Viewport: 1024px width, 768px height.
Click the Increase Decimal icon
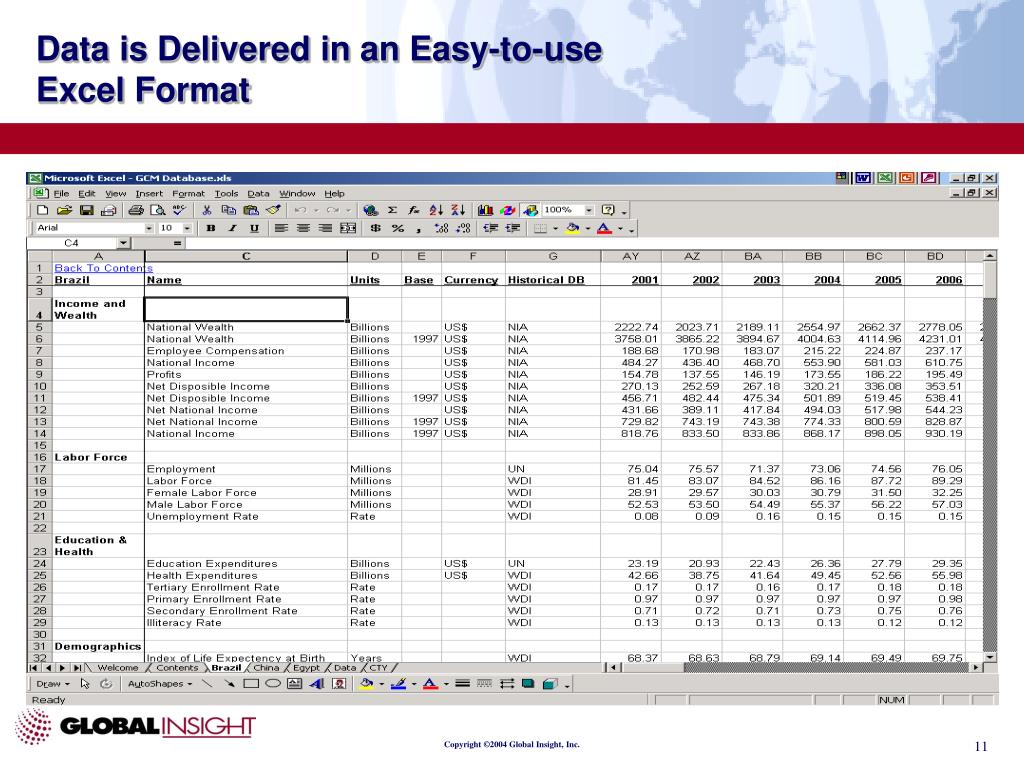tap(441, 228)
